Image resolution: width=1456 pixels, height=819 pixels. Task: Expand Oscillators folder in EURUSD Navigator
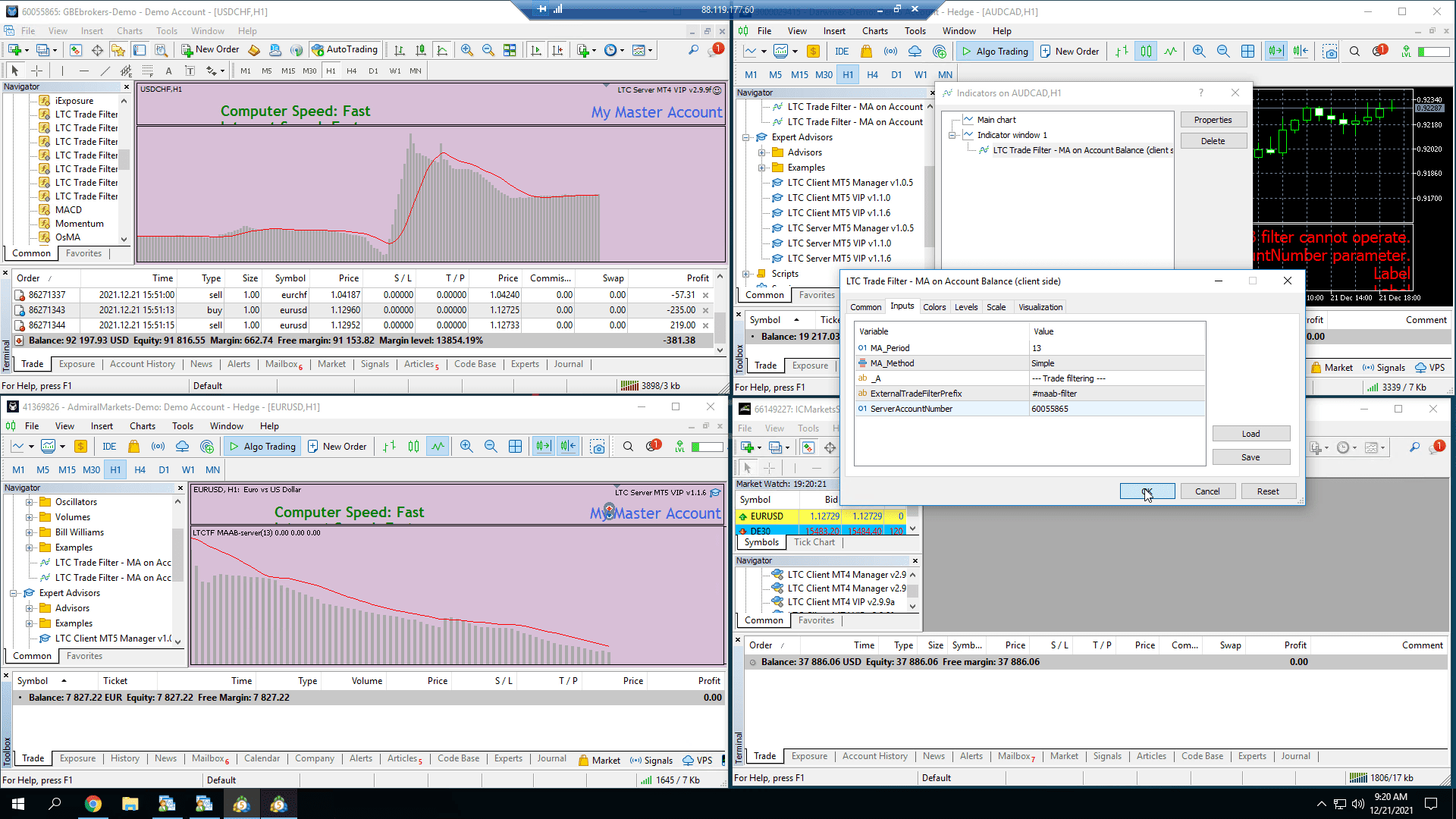(29, 502)
